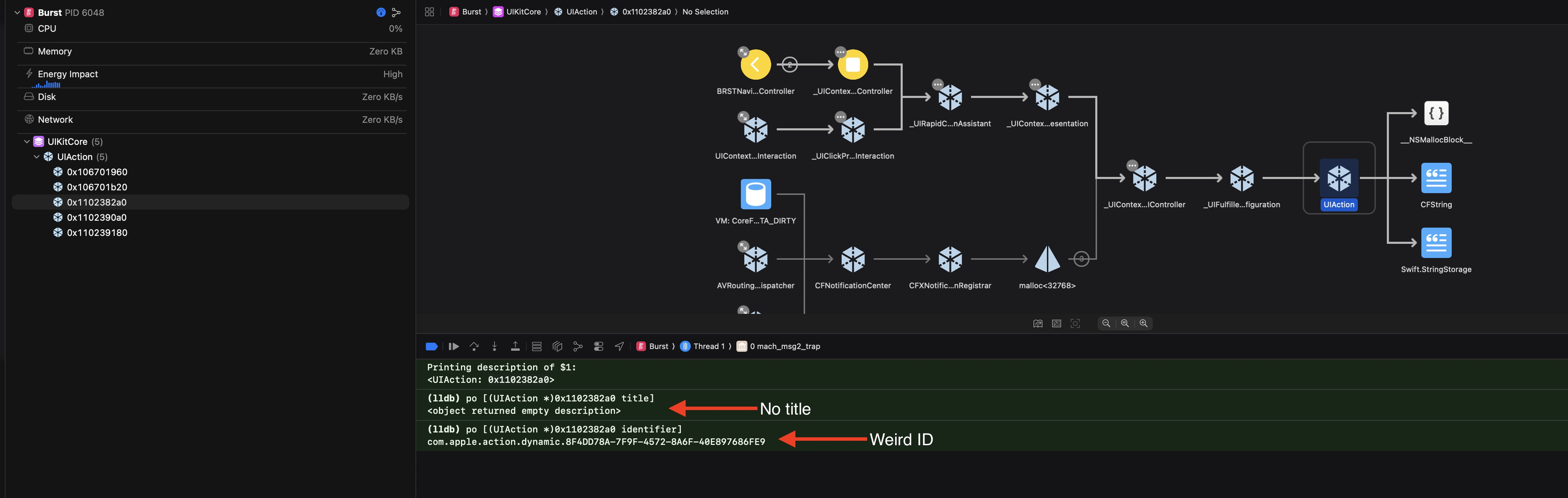This screenshot has width=1568, height=498.
Task: Select the yellow _UIContex...Controller node
Action: (x=853, y=64)
